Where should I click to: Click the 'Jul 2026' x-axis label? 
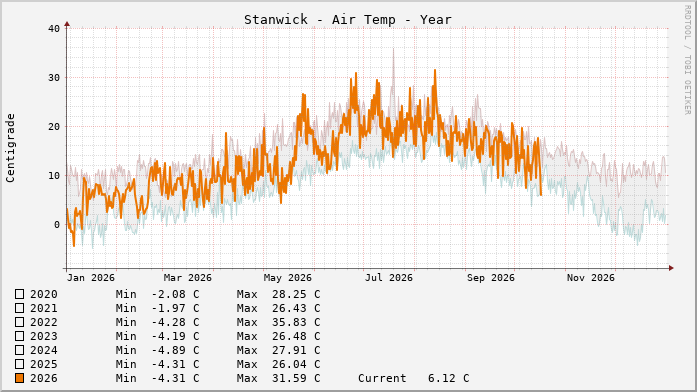(x=389, y=278)
